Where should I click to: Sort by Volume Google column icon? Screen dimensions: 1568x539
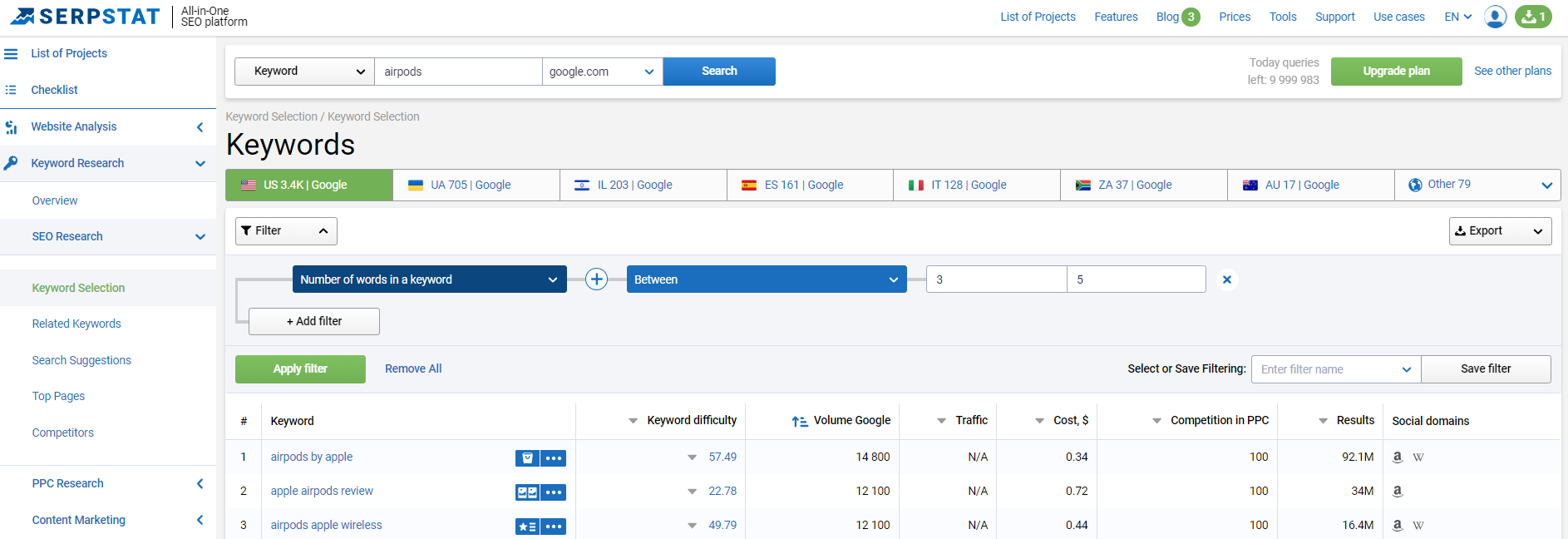coord(800,422)
